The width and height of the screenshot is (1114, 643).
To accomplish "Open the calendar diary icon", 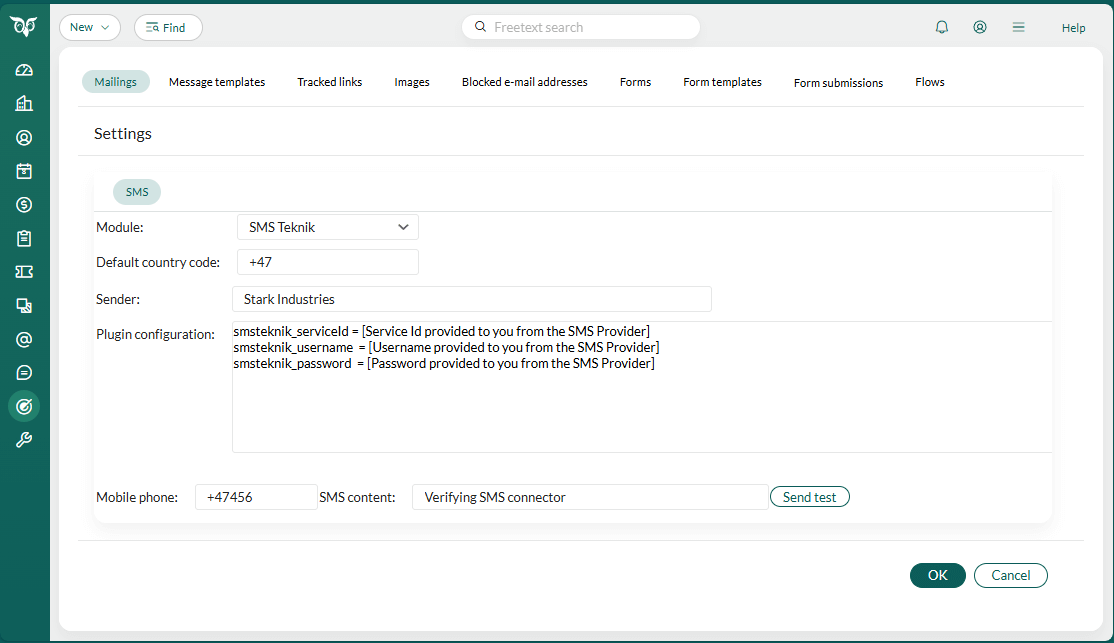I will coord(22,171).
